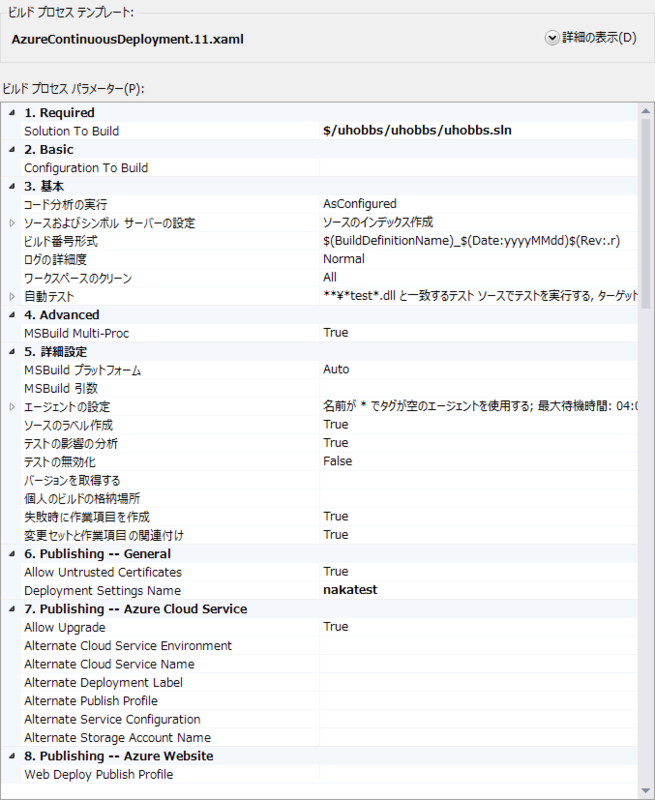Select the Web Deploy Publish Profile label
Screen dimensions: 655x800
[98, 774]
